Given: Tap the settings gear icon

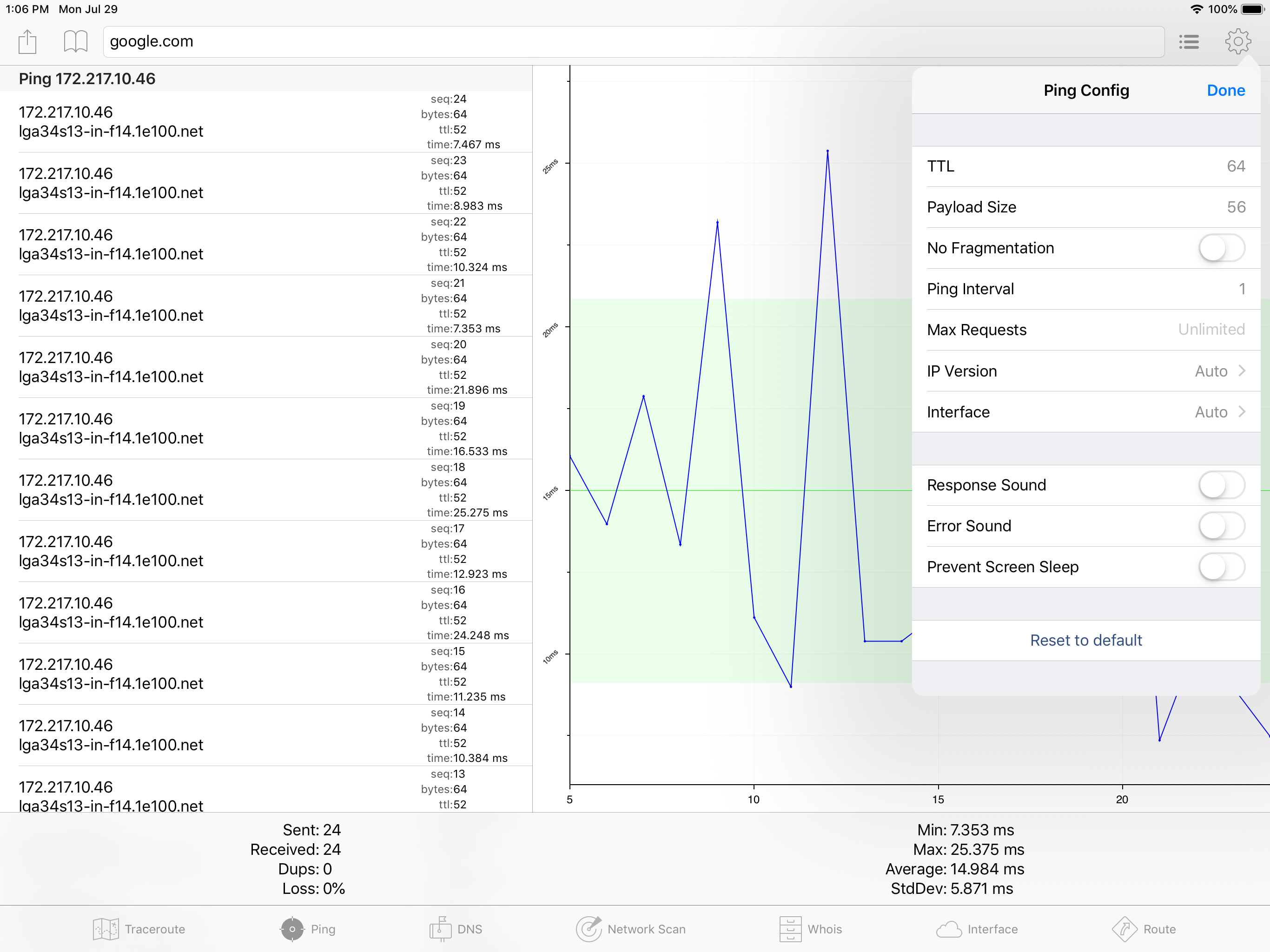Looking at the screenshot, I should [x=1237, y=42].
